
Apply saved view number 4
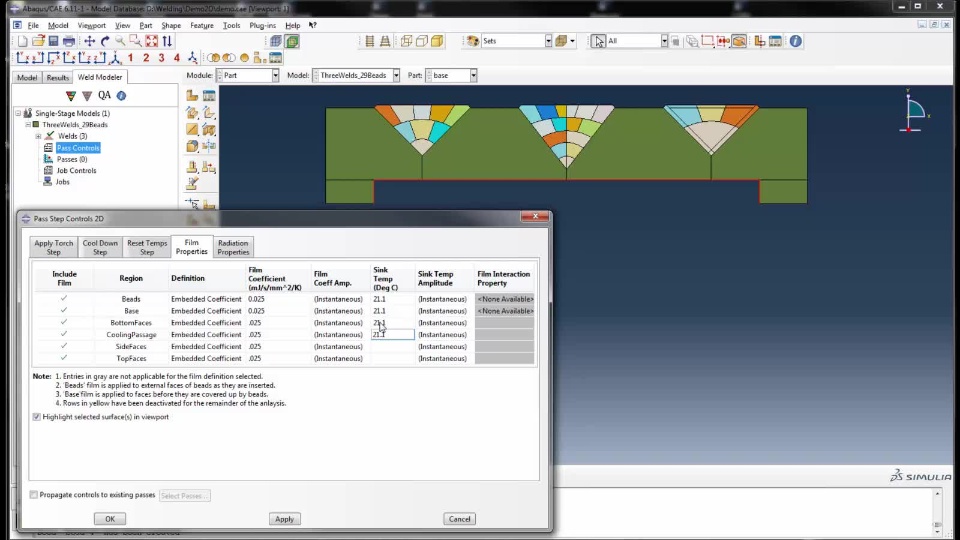tap(176, 58)
